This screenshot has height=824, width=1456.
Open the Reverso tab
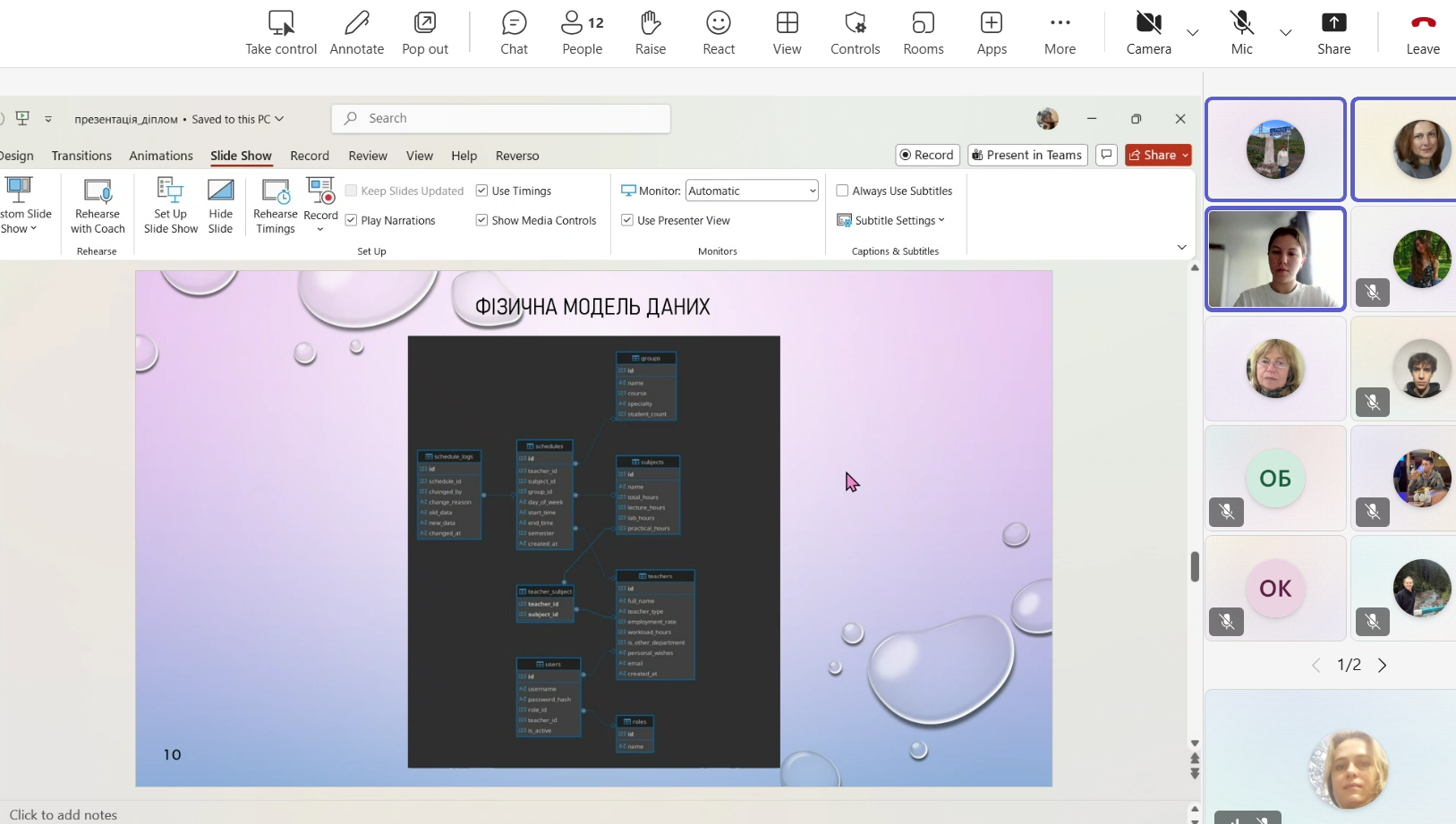pyautogui.click(x=517, y=156)
